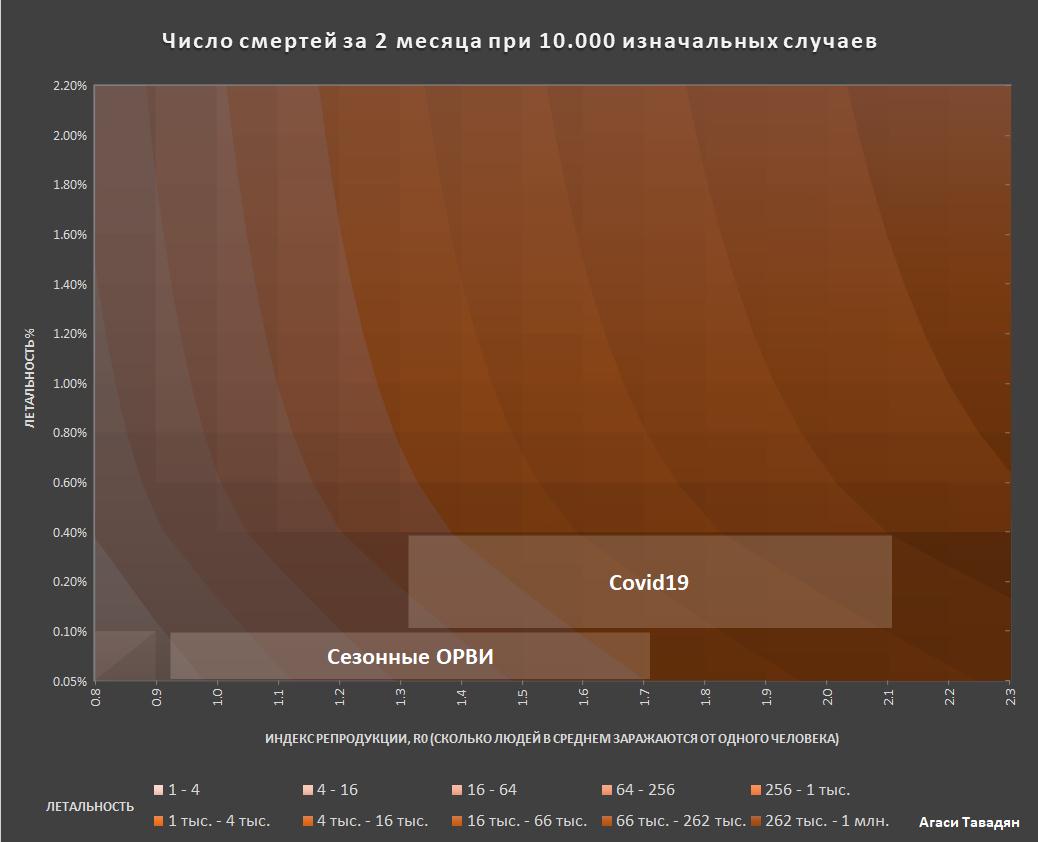This screenshot has width=1038, height=842.
Task: Click the horizontal axis title 'ИНДЕКС РЕПРОДУКЦИИ, R0'
Action: (x=552, y=739)
